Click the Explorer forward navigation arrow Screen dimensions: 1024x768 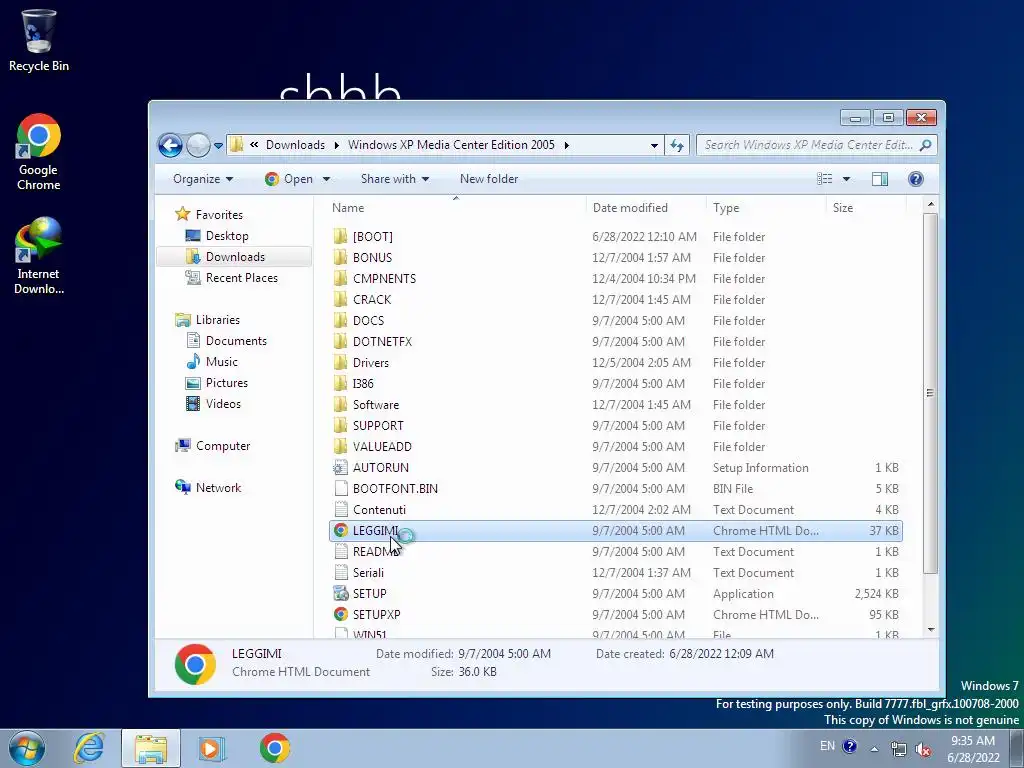198,145
